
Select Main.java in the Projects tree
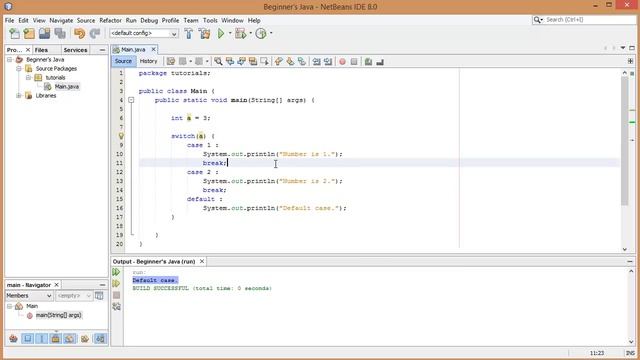tap(67, 87)
